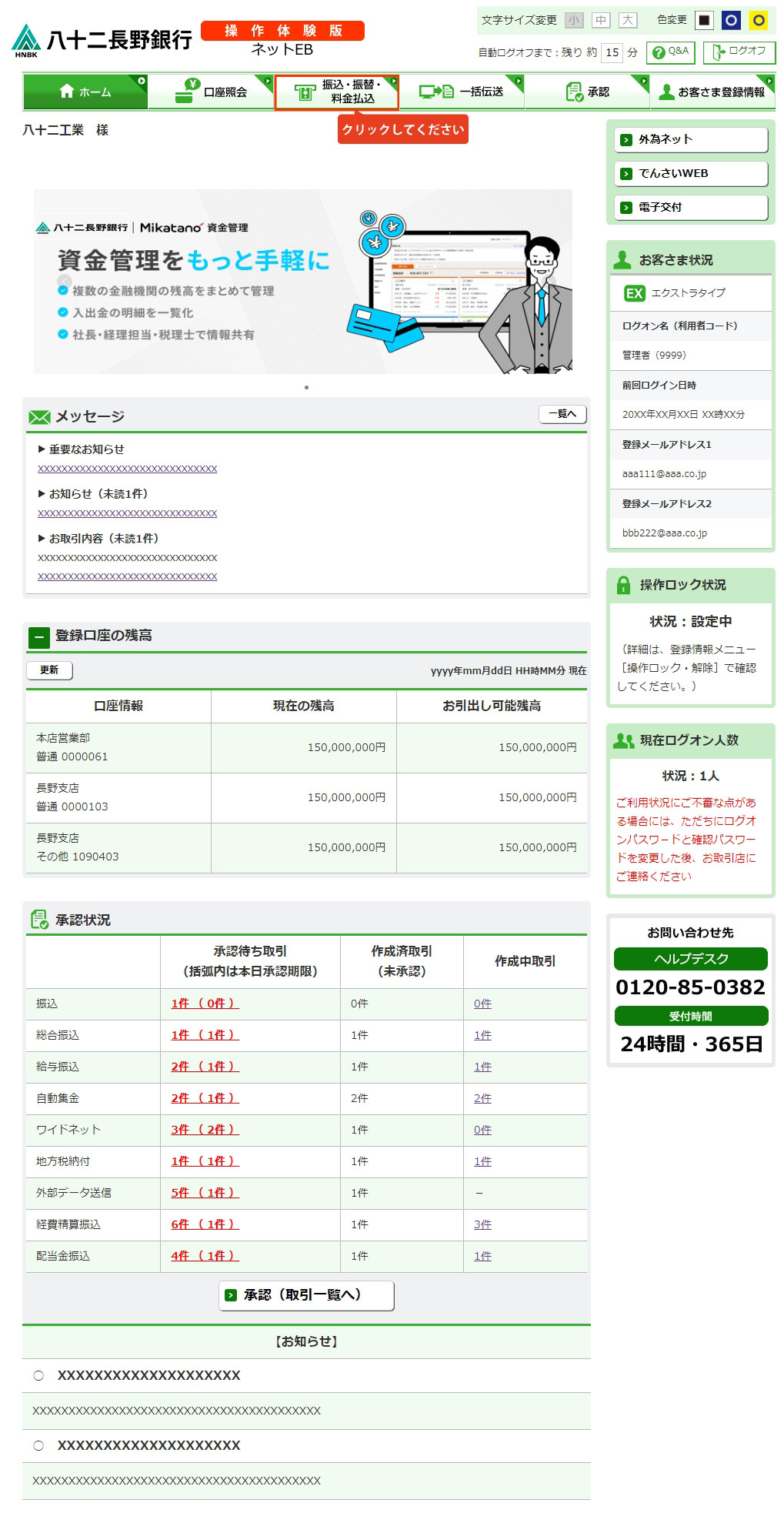Click the Log off door icon
Viewport: 784px width, 1523px height.
[719, 52]
